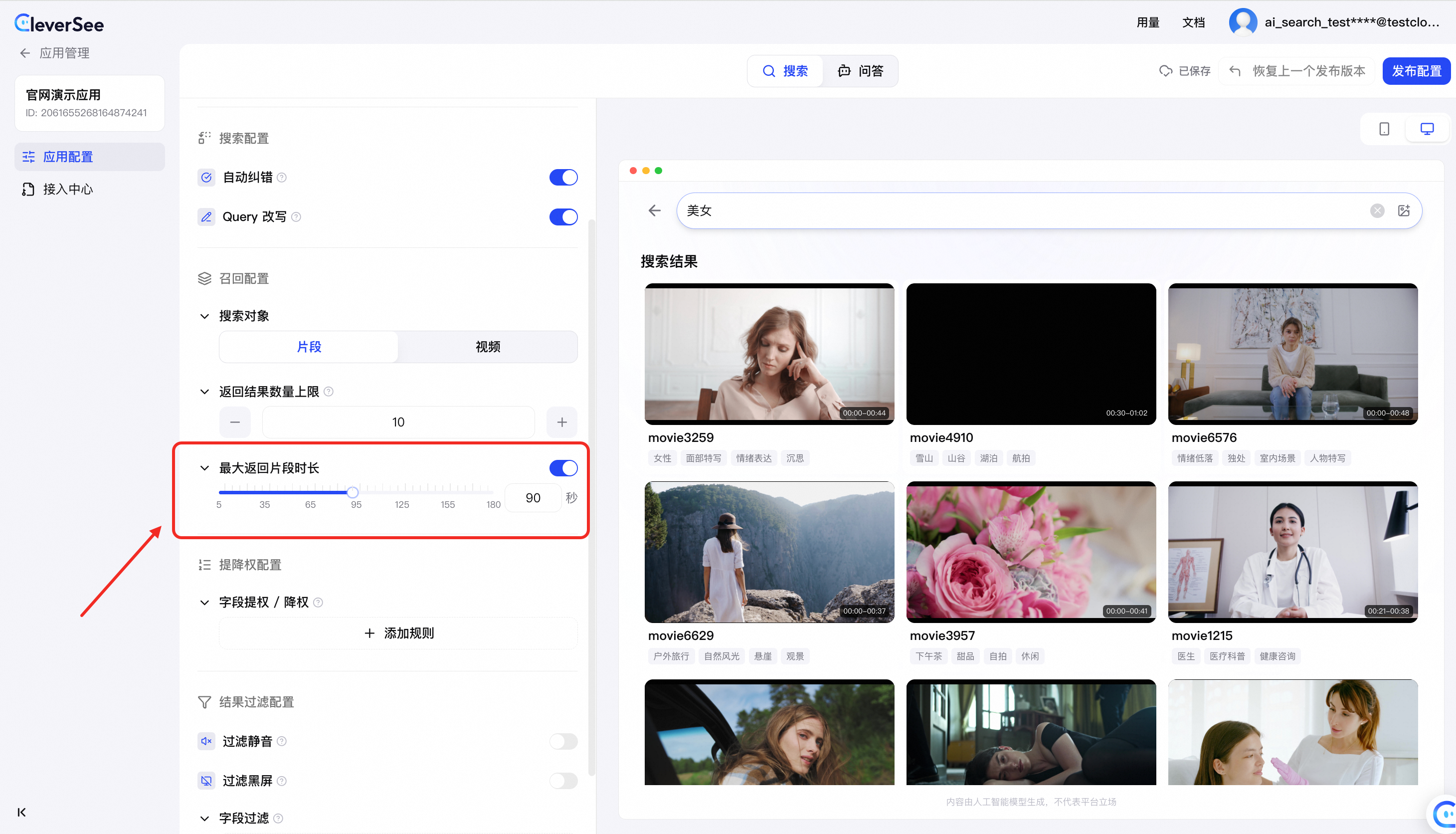Click help icon next to 字段过滤
This screenshot has height=834, width=1456.
[x=278, y=819]
